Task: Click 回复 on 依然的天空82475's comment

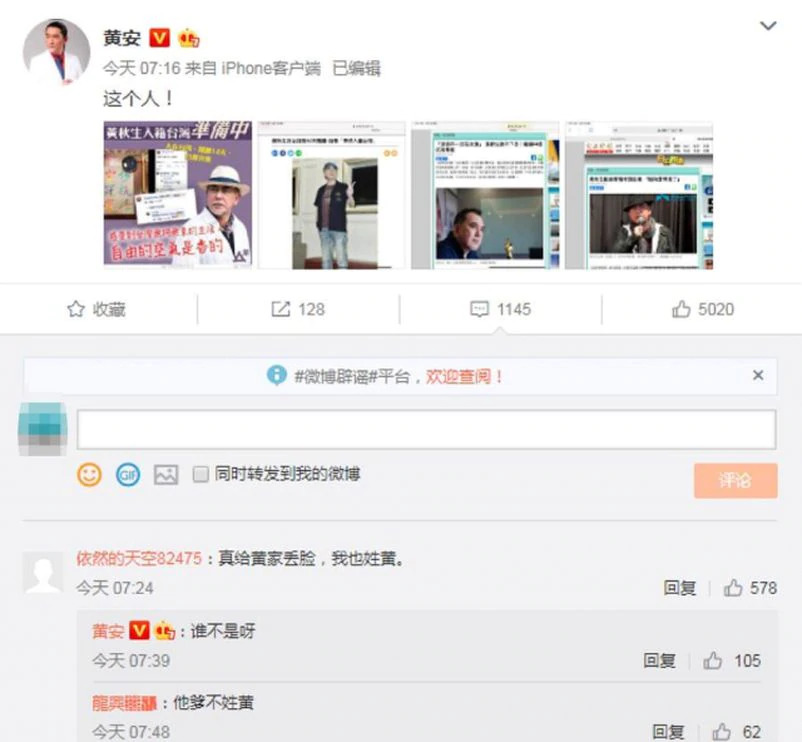Action: pos(679,588)
